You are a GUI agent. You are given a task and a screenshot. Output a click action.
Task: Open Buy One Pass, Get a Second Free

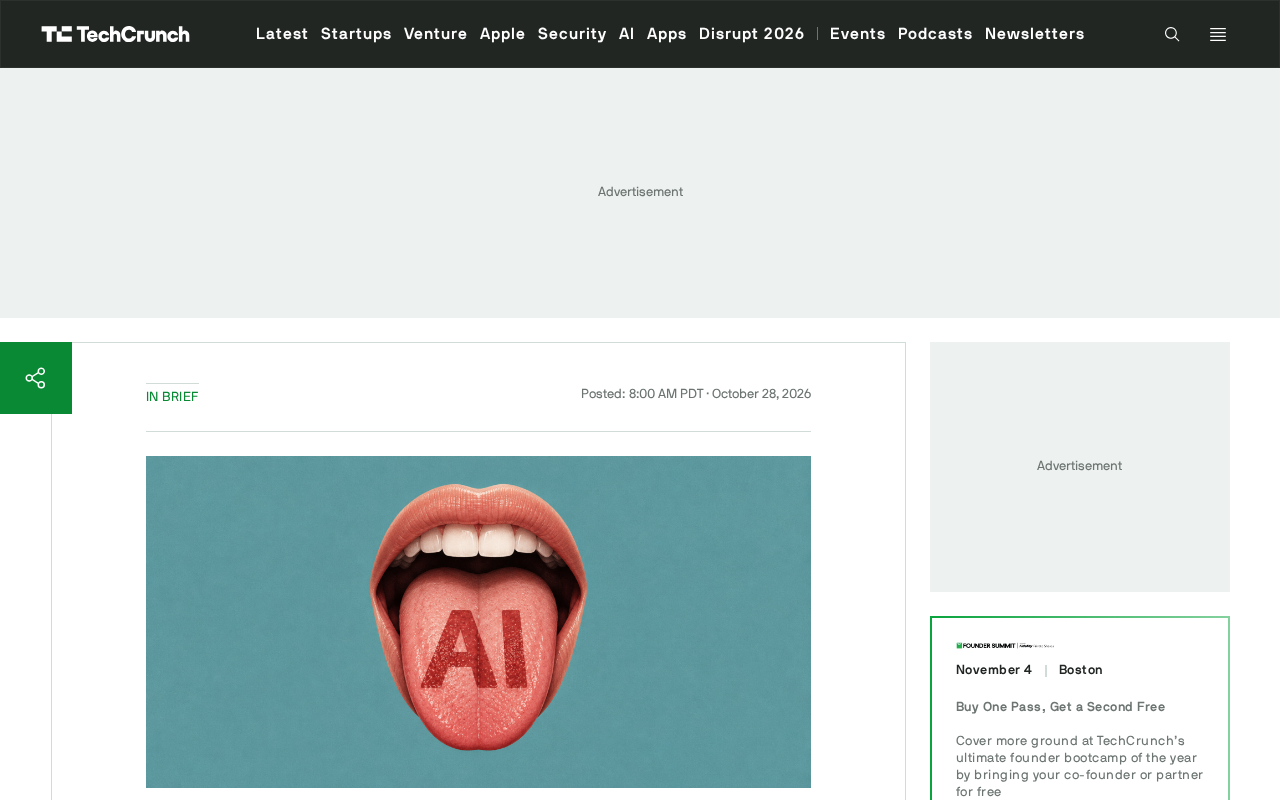point(1061,707)
